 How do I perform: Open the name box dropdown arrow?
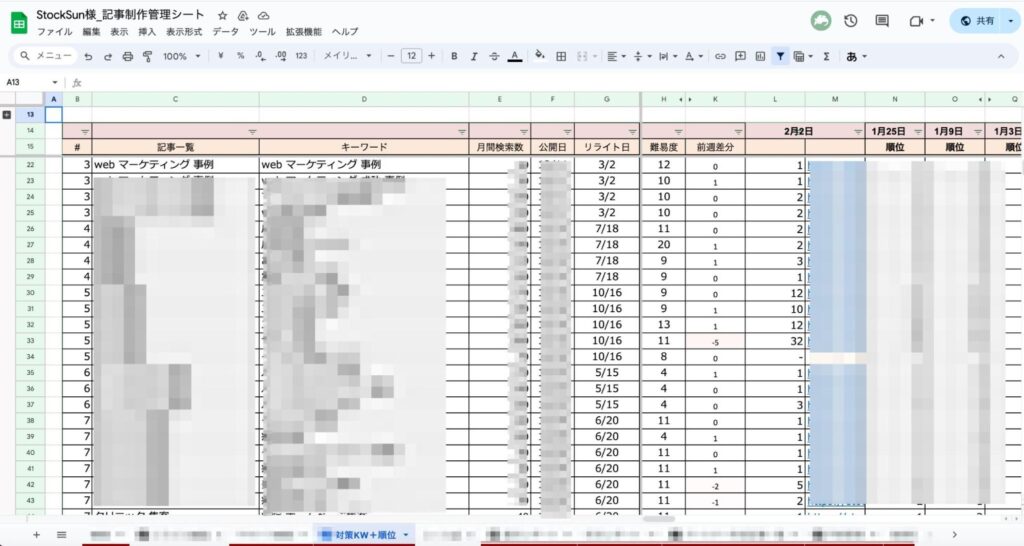tap(55, 82)
